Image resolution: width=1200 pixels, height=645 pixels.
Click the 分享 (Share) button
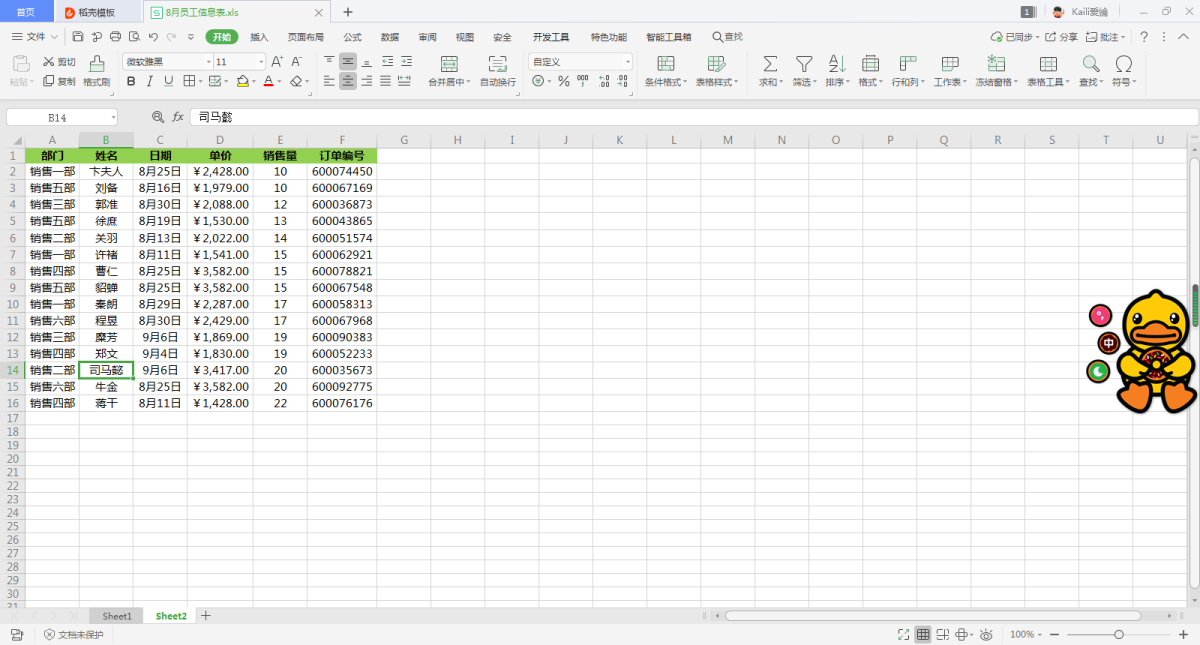pyautogui.click(x=1063, y=37)
